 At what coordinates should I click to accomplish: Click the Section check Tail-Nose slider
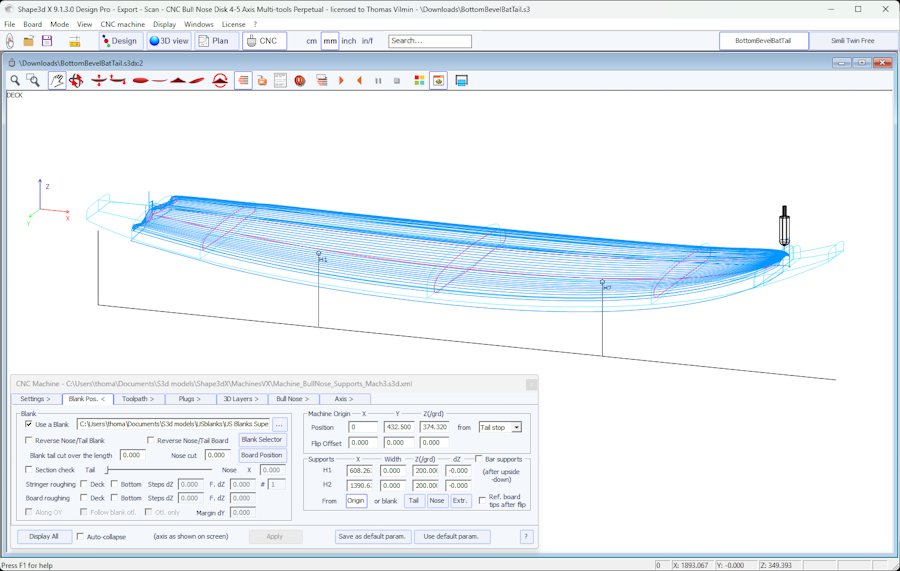click(x=158, y=470)
